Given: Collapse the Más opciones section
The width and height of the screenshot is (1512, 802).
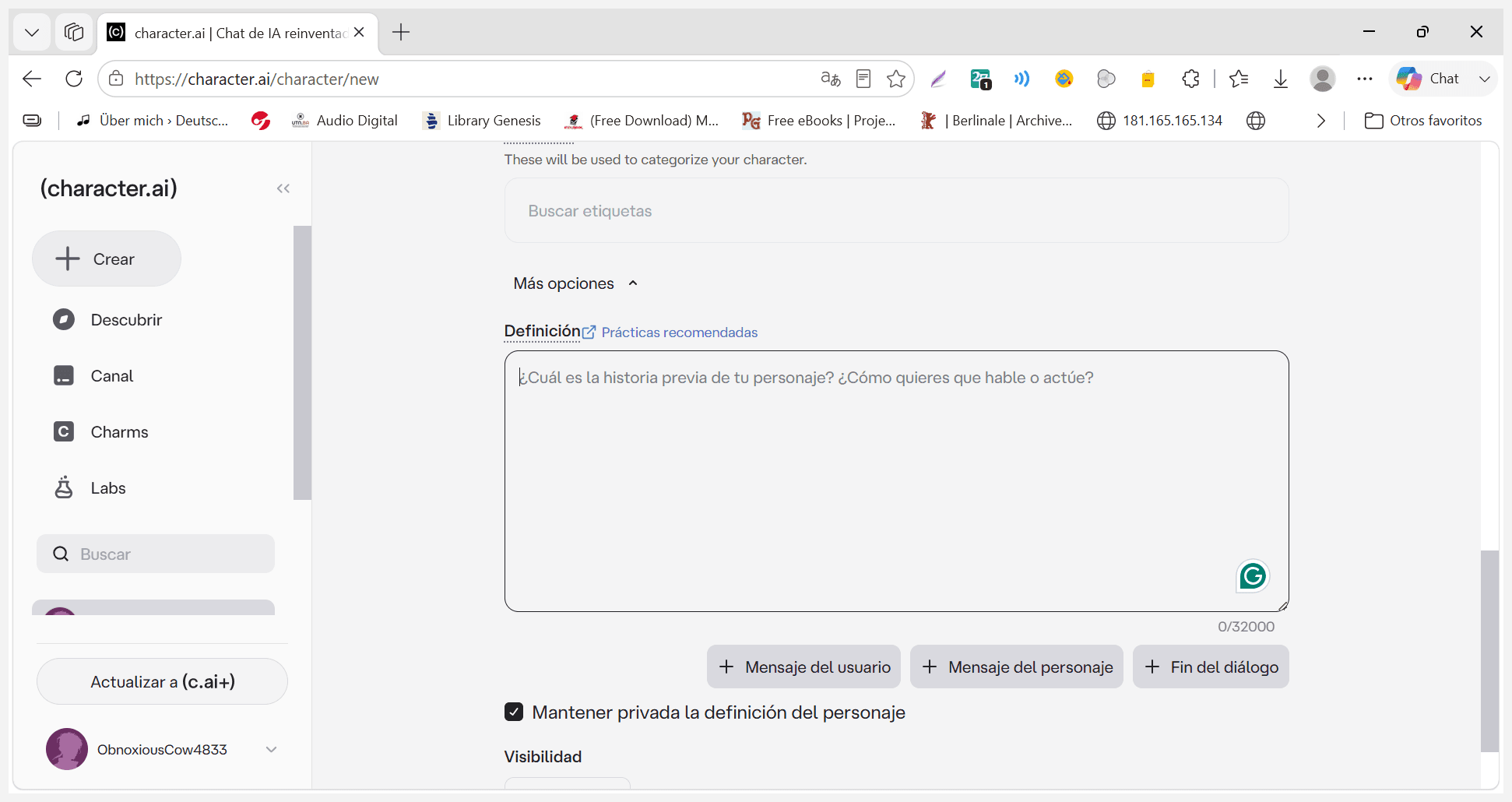Looking at the screenshot, I should click(x=575, y=283).
